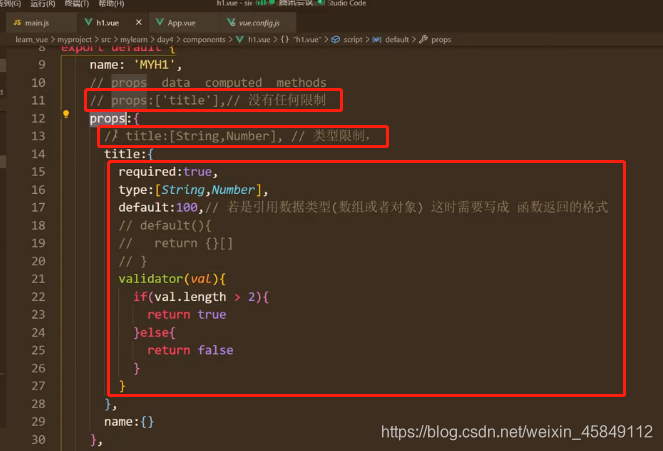Image resolution: width=663 pixels, height=451 pixels.
Task: Click 'if(val.length > 2){' code text
Action: [x=201, y=297]
